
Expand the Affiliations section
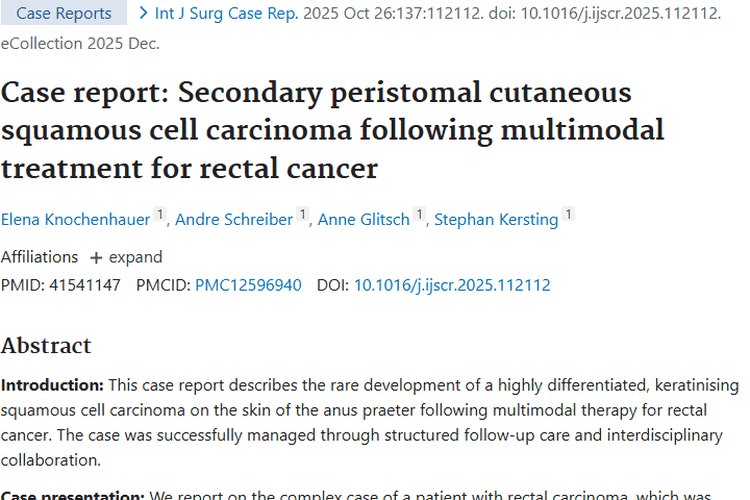(x=126, y=257)
